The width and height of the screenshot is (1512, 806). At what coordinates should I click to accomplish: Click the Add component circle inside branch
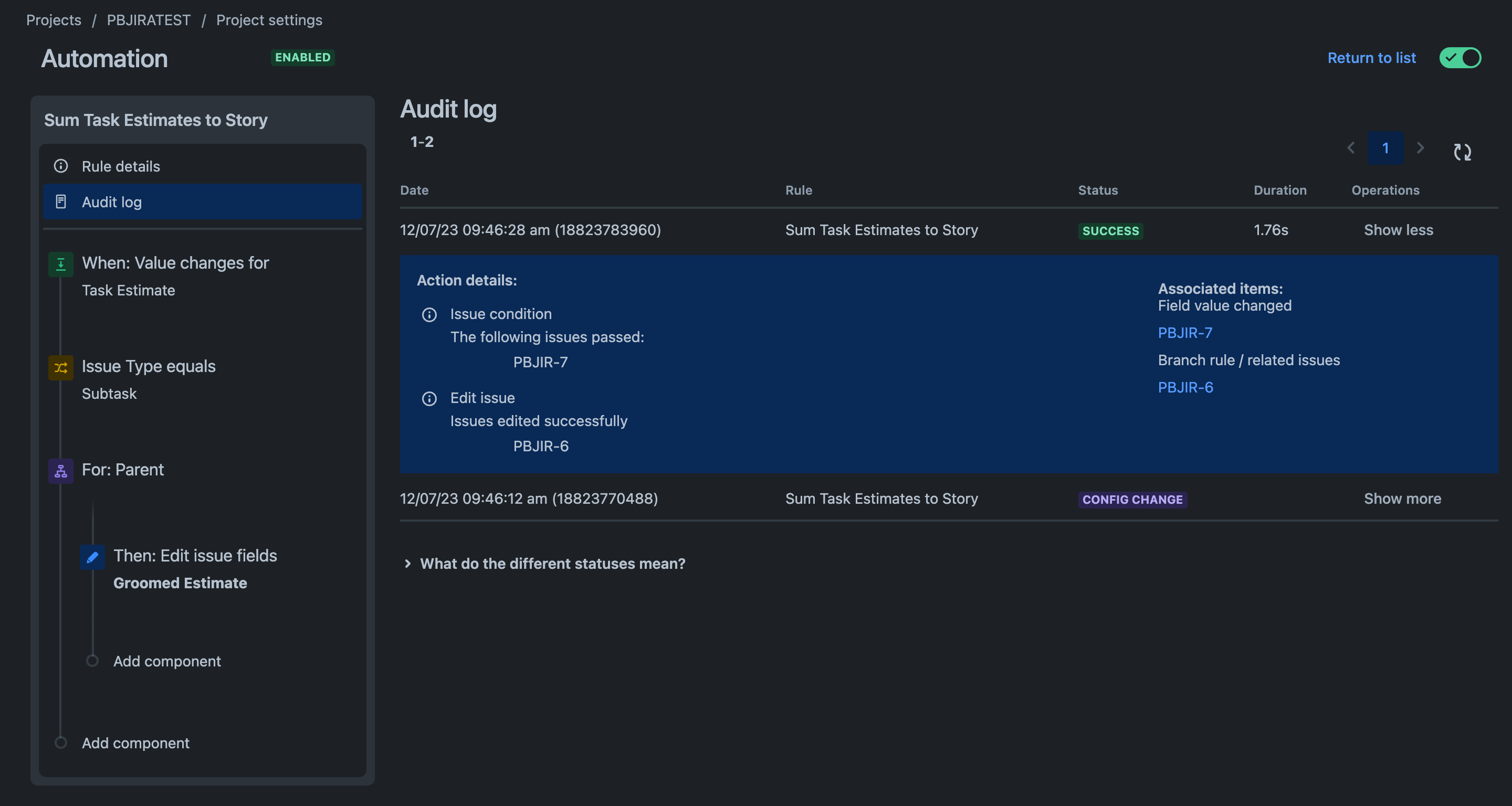92,661
